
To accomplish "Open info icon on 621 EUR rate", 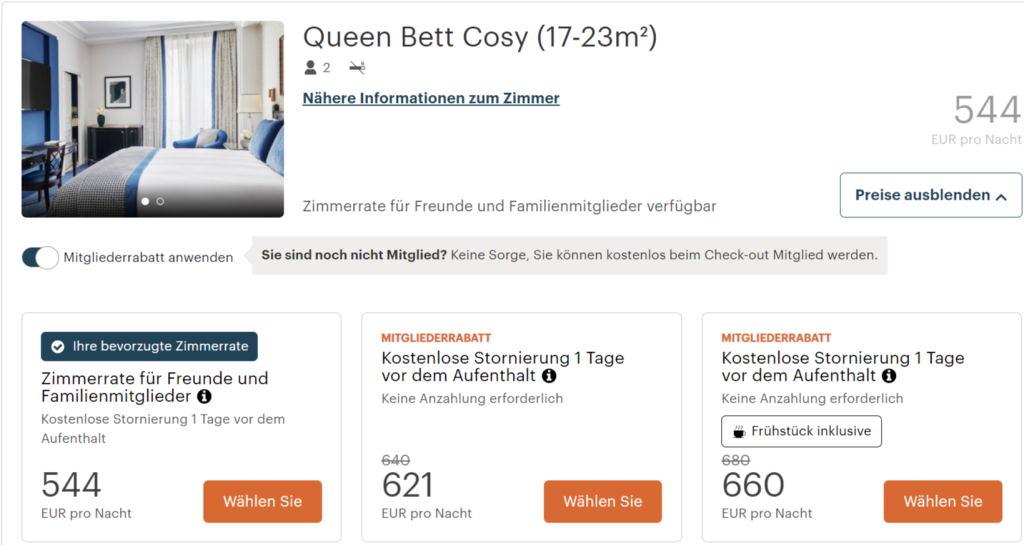I will pyautogui.click(x=549, y=376).
